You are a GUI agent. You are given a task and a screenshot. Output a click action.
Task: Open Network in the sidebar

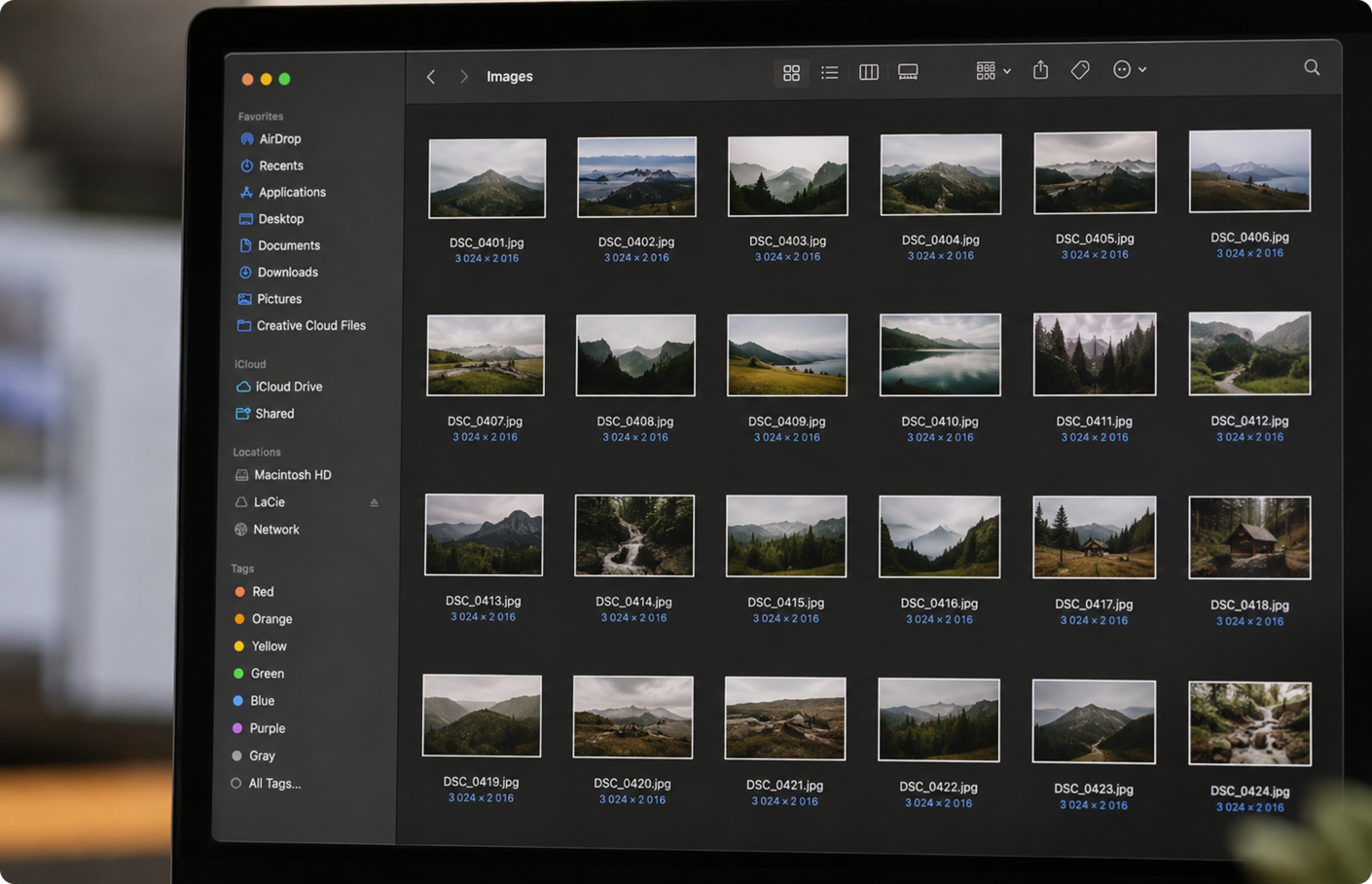pos(267,530)
